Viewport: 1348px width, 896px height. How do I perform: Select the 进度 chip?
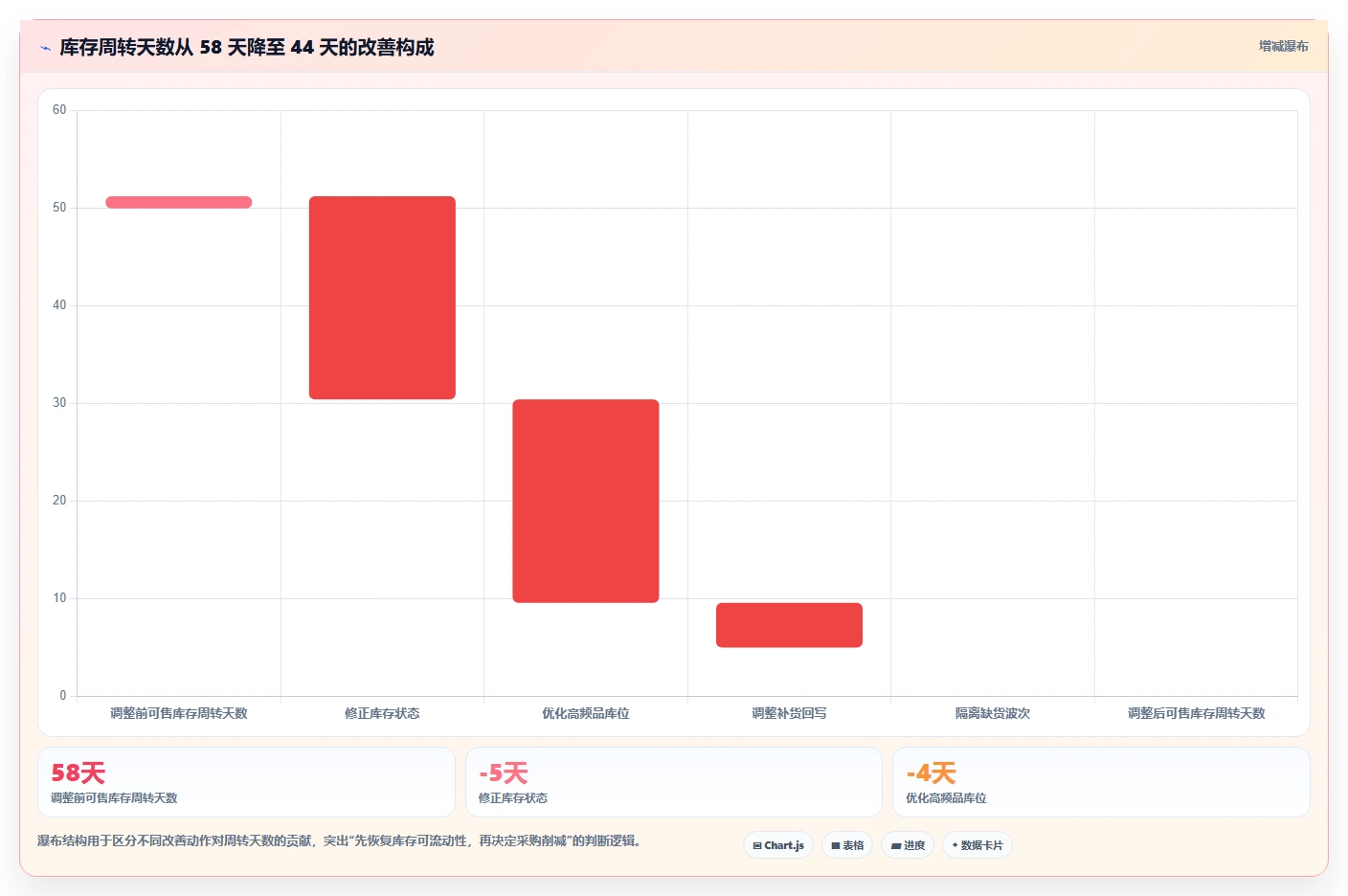pyautogui.click(x=908, y=845)
